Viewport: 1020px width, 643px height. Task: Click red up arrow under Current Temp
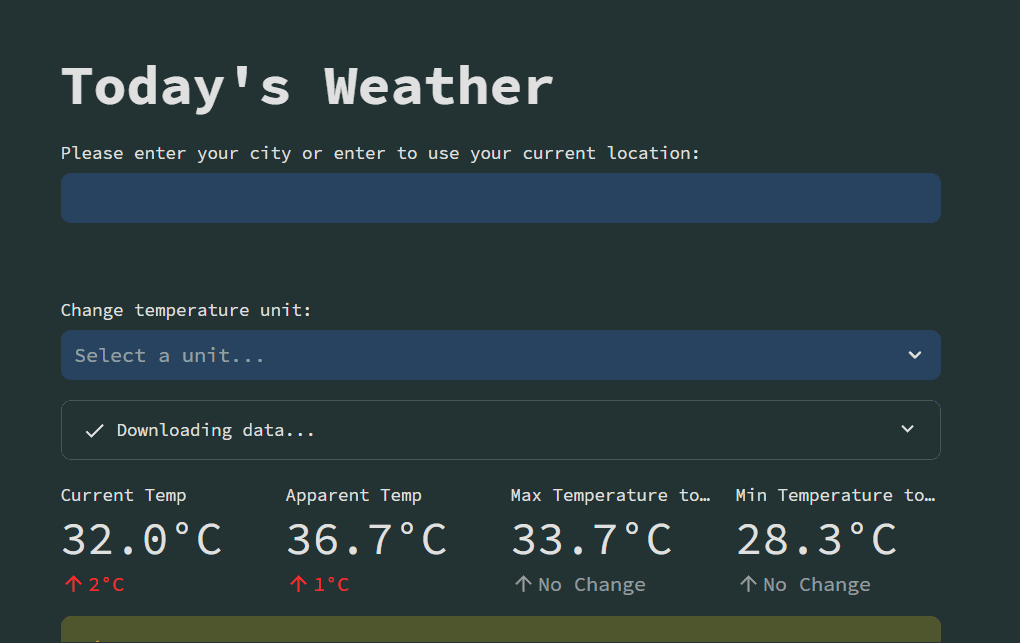[x=72, y=585]
